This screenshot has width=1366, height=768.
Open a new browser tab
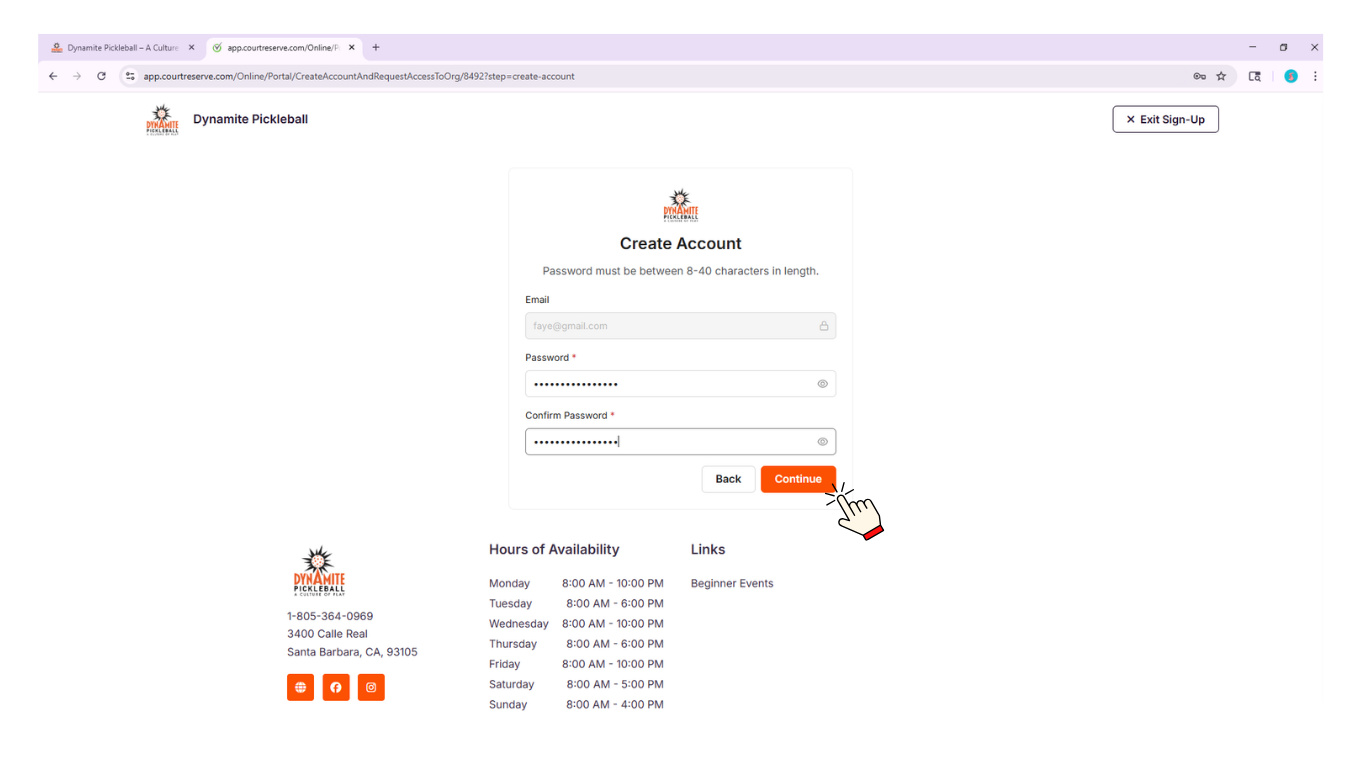tap(376, 47)
